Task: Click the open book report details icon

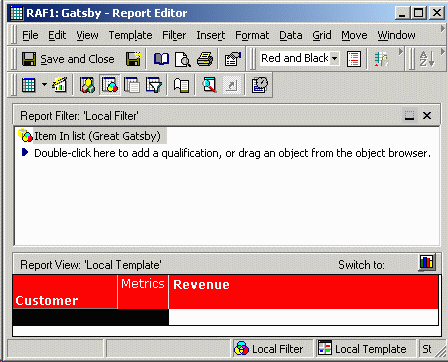Action: tap(181, 85)
